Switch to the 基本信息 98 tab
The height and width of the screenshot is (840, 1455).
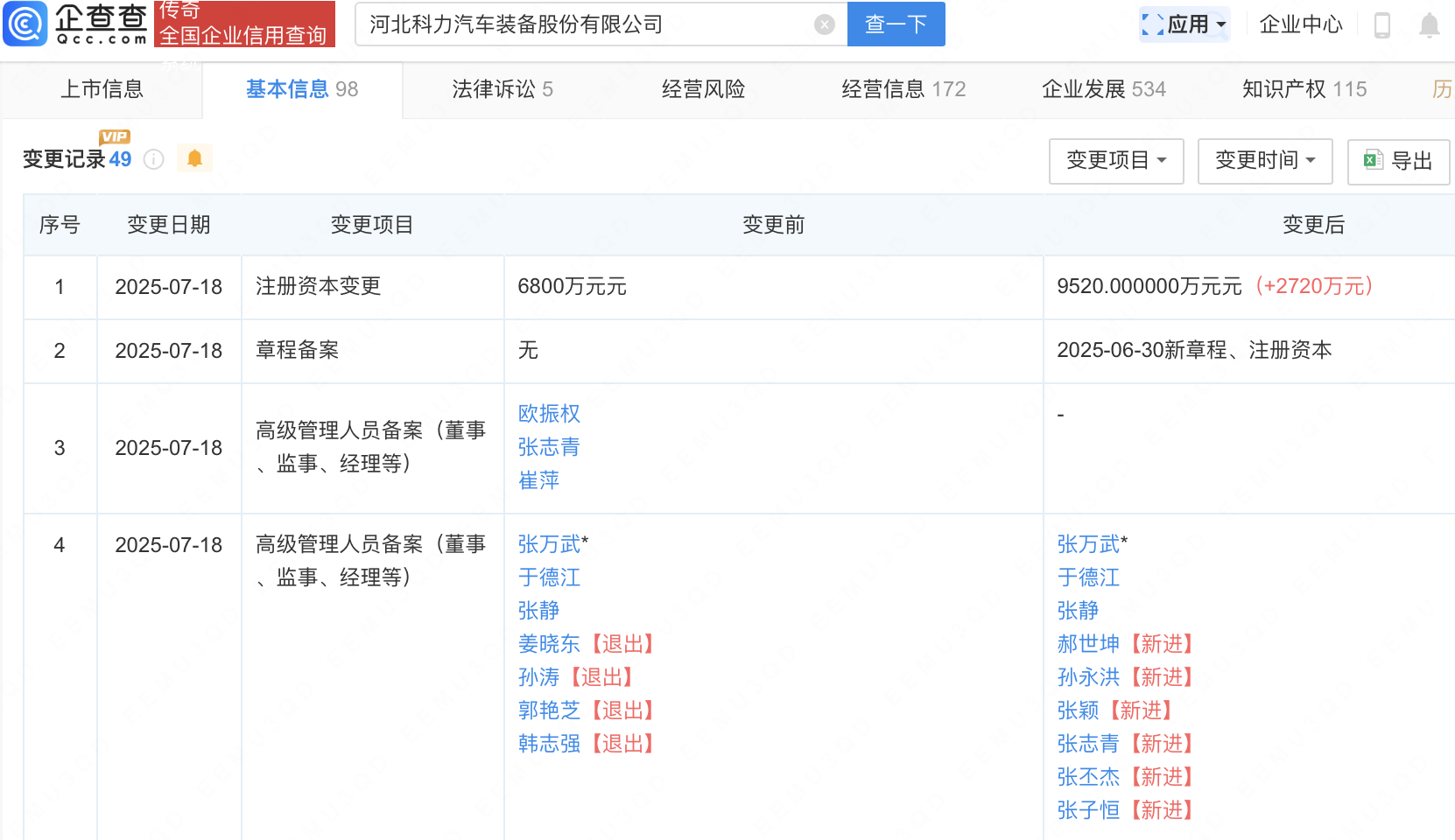[x=302, y=89]
